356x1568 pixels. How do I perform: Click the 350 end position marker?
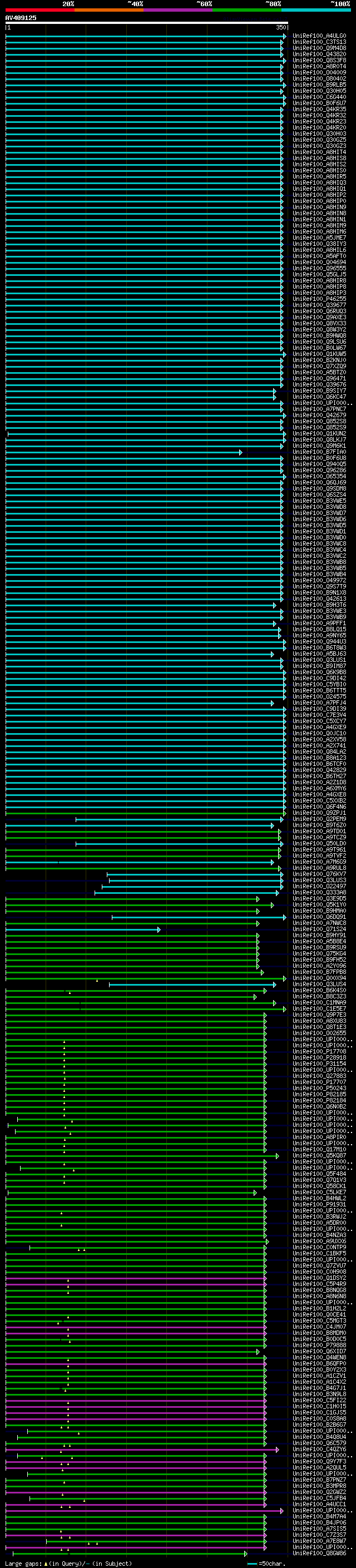point(280,28)
